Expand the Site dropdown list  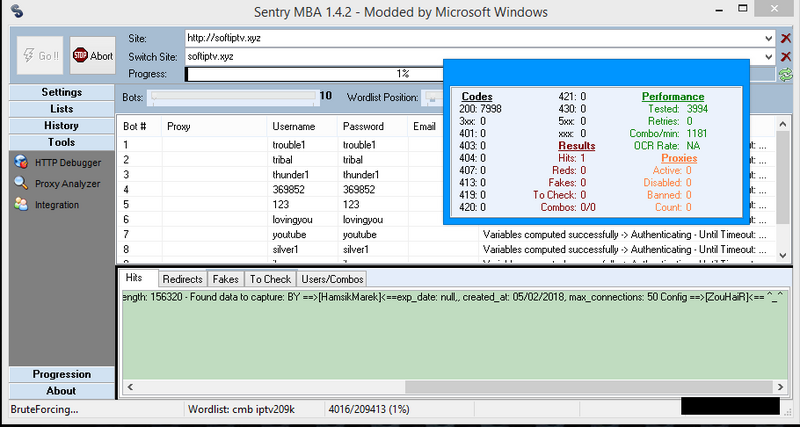tap(769, 38)
